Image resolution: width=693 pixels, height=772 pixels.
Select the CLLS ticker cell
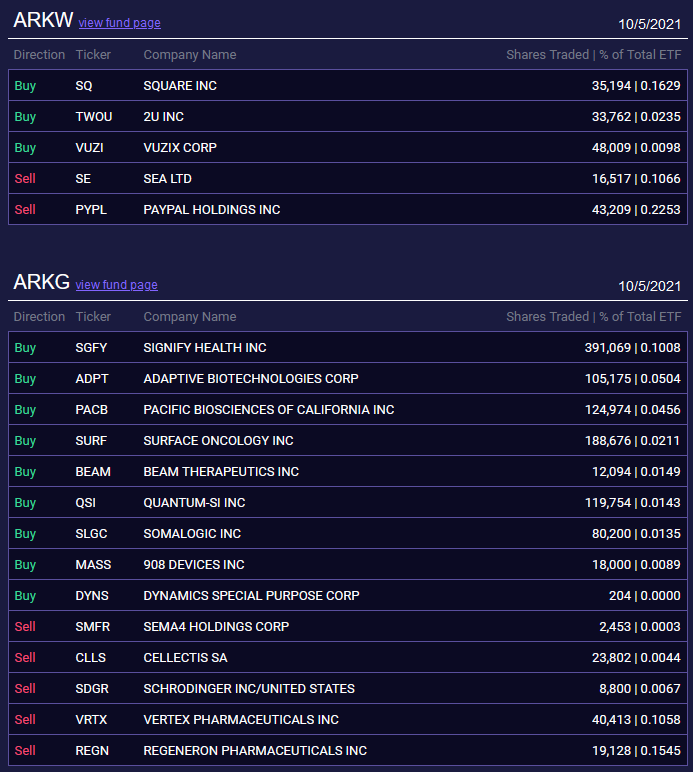(x=91, y=658)
